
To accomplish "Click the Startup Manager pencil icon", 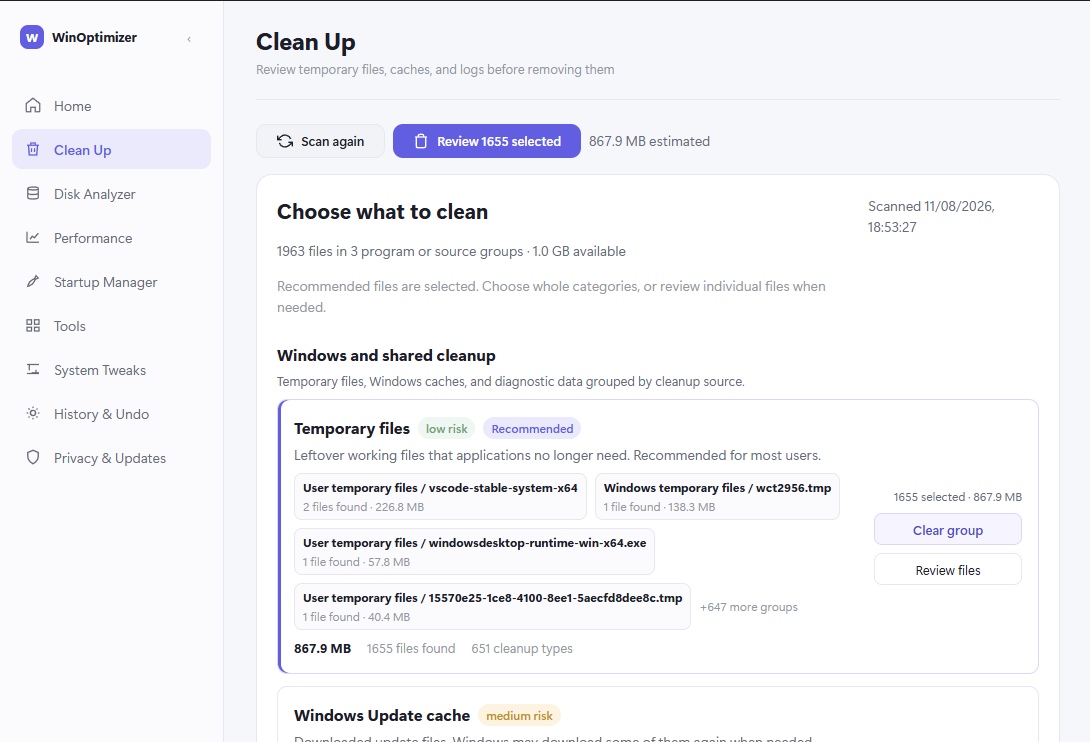I will tap(33, 282).
